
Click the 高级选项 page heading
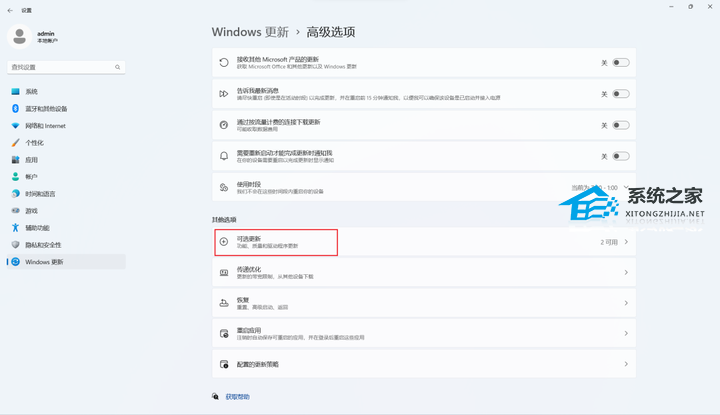click(331, 32)
